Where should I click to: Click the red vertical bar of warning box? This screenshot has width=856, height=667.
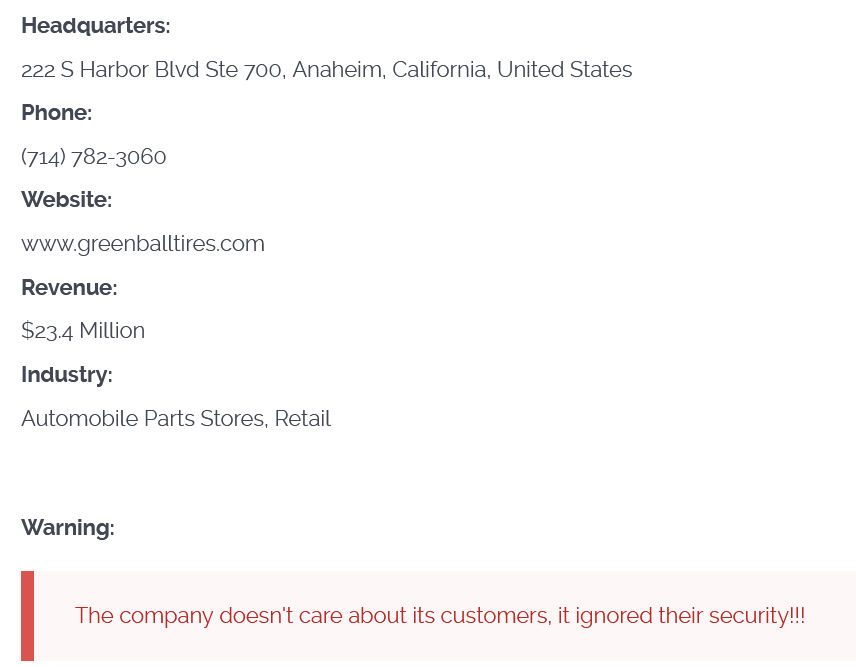27,616
